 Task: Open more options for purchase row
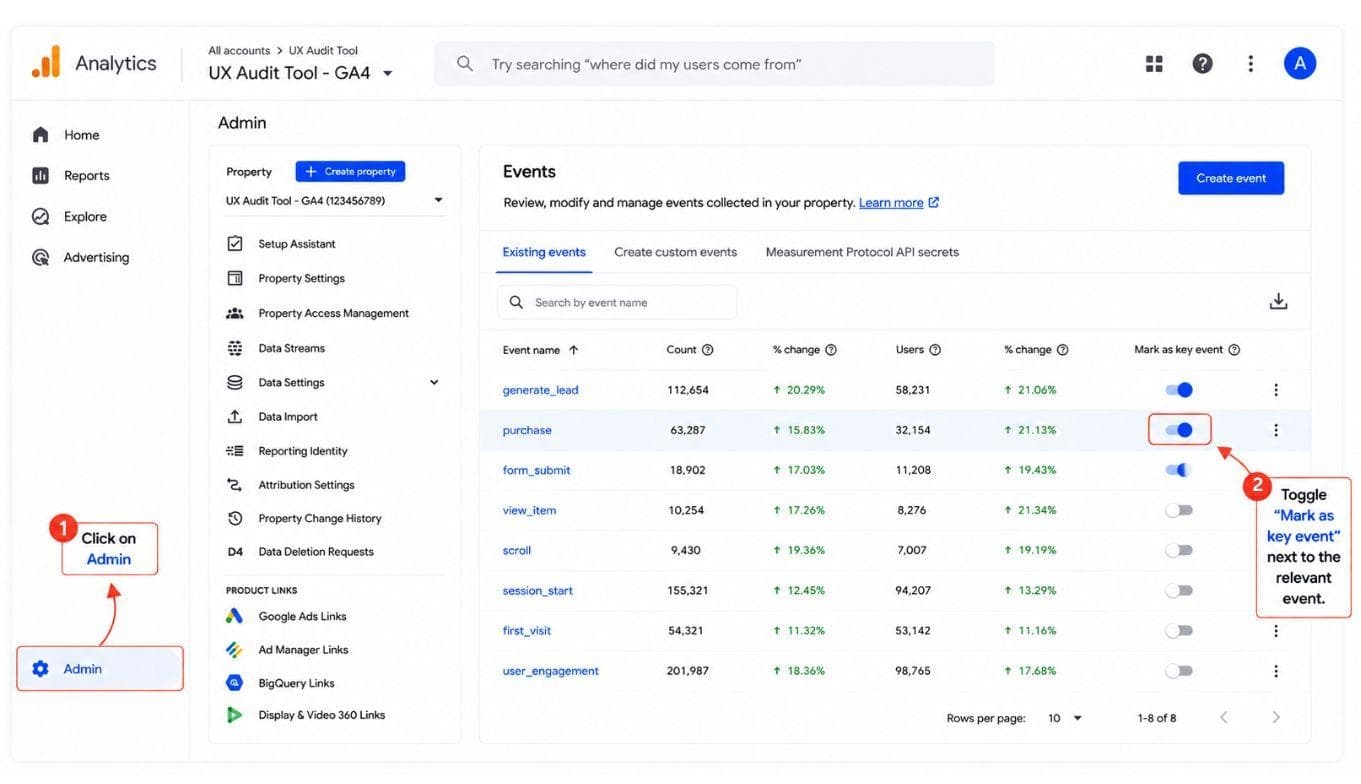tap(1276, 430)
